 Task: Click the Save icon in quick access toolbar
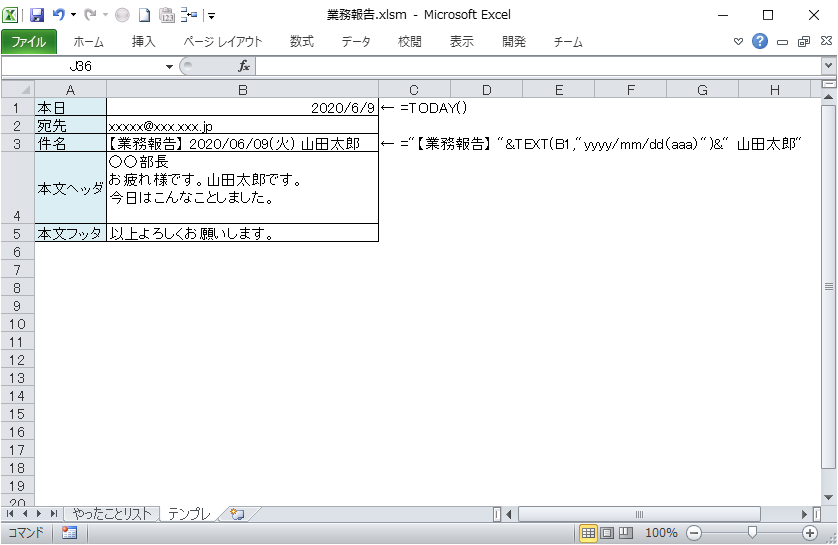(x=37, y=15)
